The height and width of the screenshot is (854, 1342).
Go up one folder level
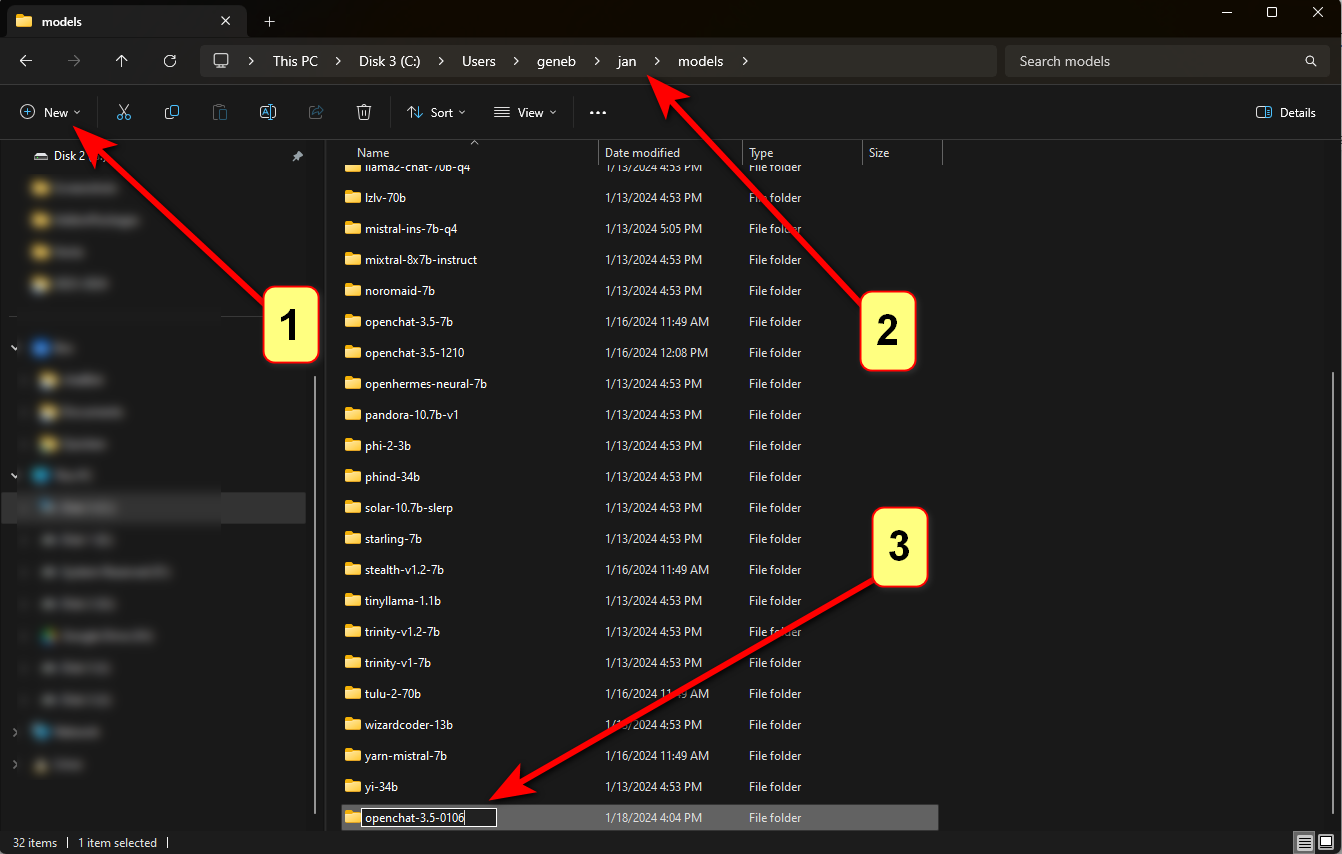pyautogui.click(x=122, y=61)
